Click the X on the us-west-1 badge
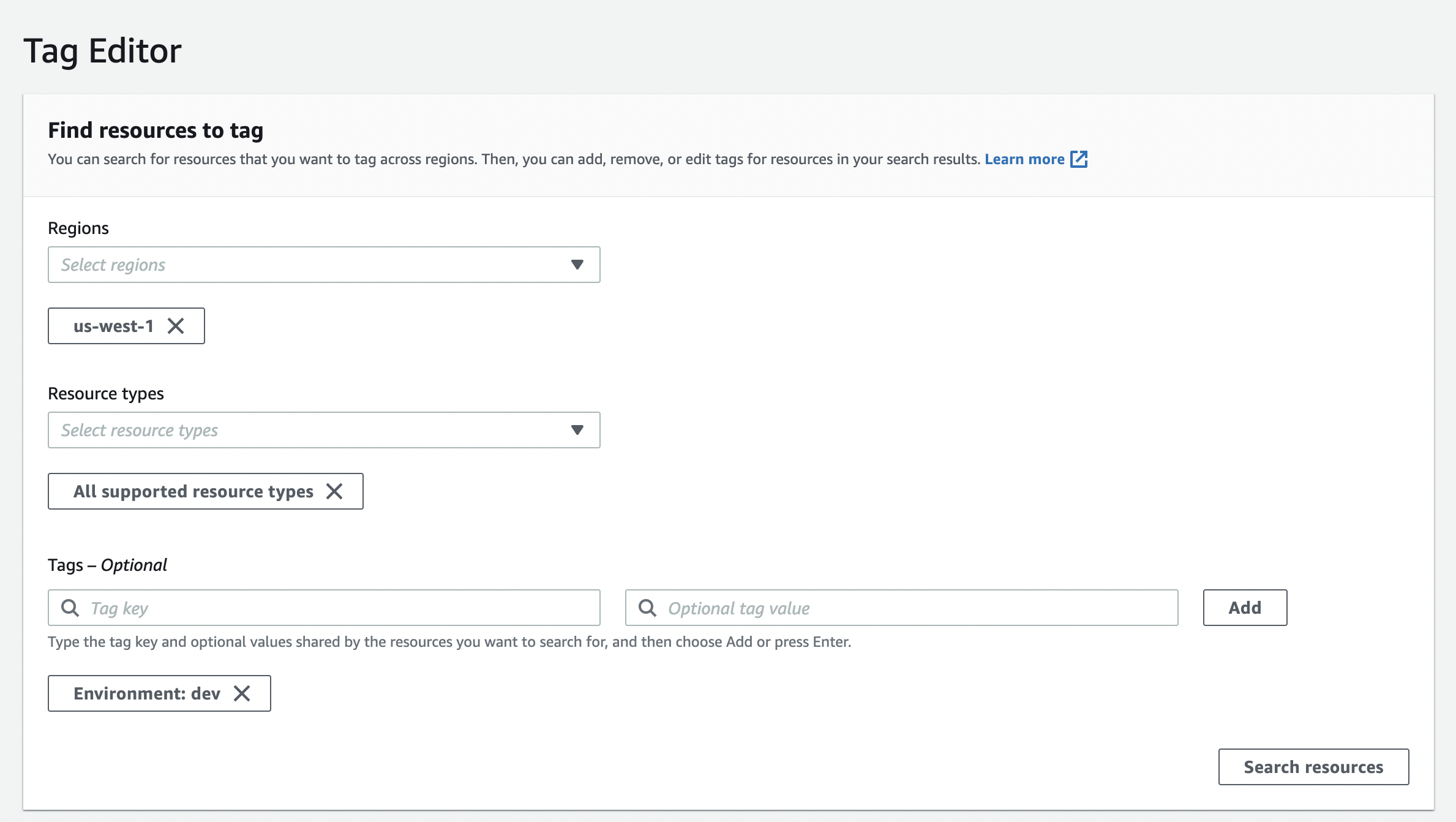 177,326
